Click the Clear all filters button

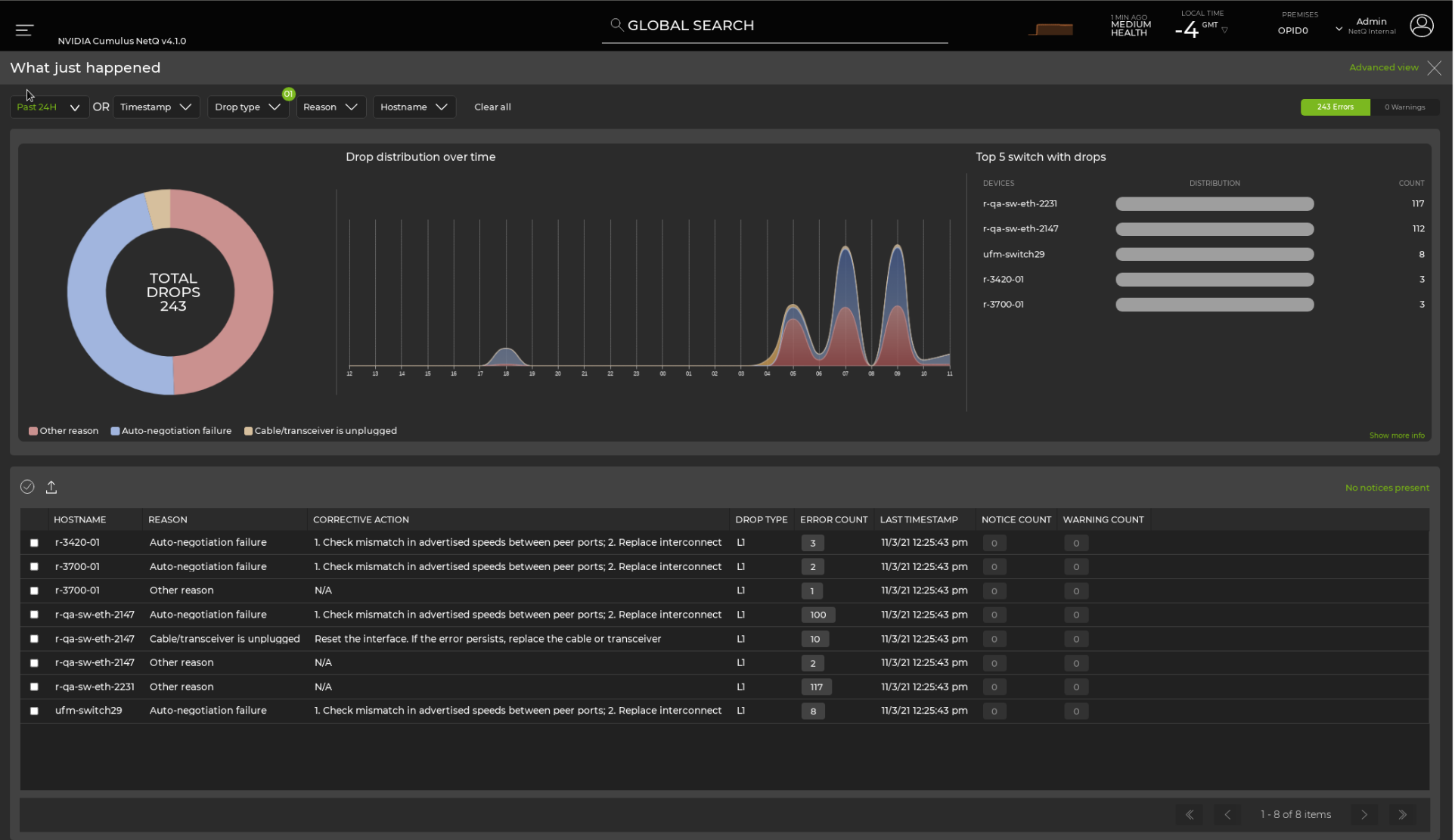coord(492,107)
